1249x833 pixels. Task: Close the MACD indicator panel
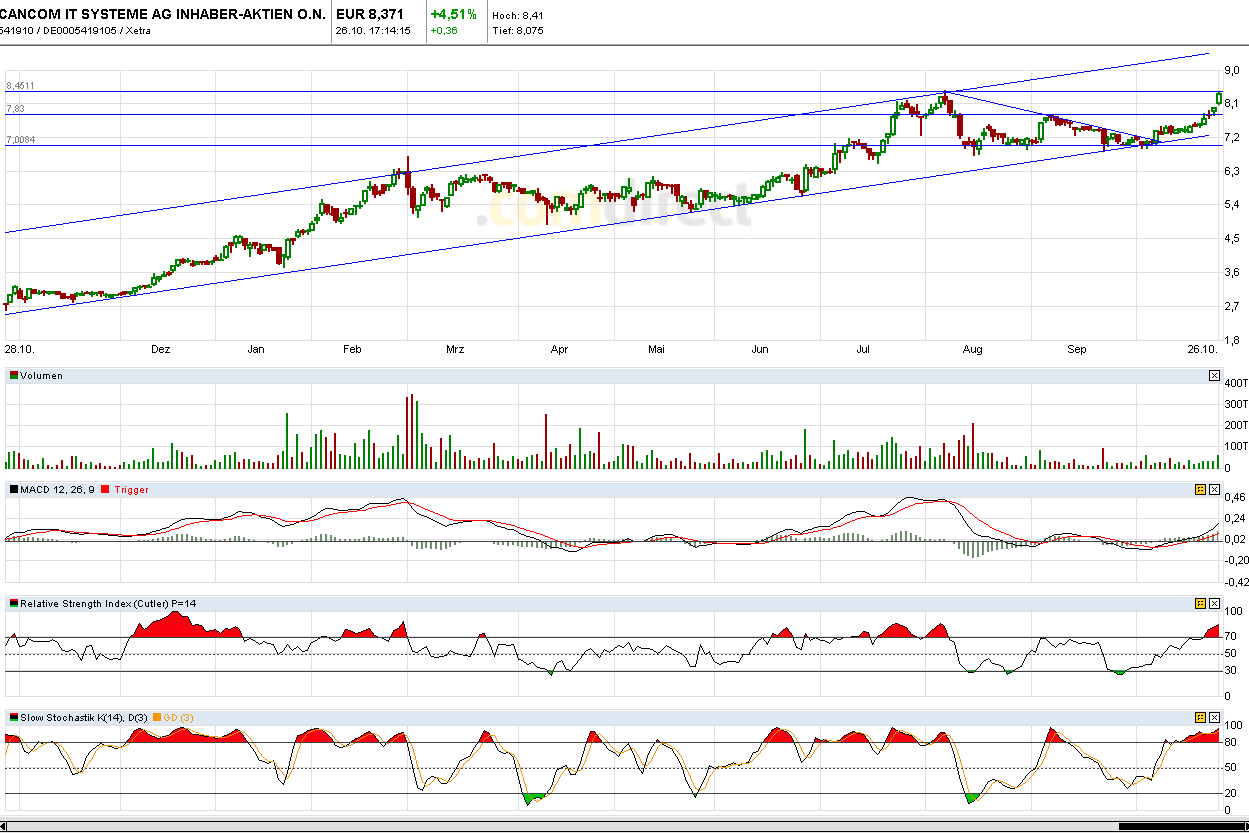[1214, 489]
